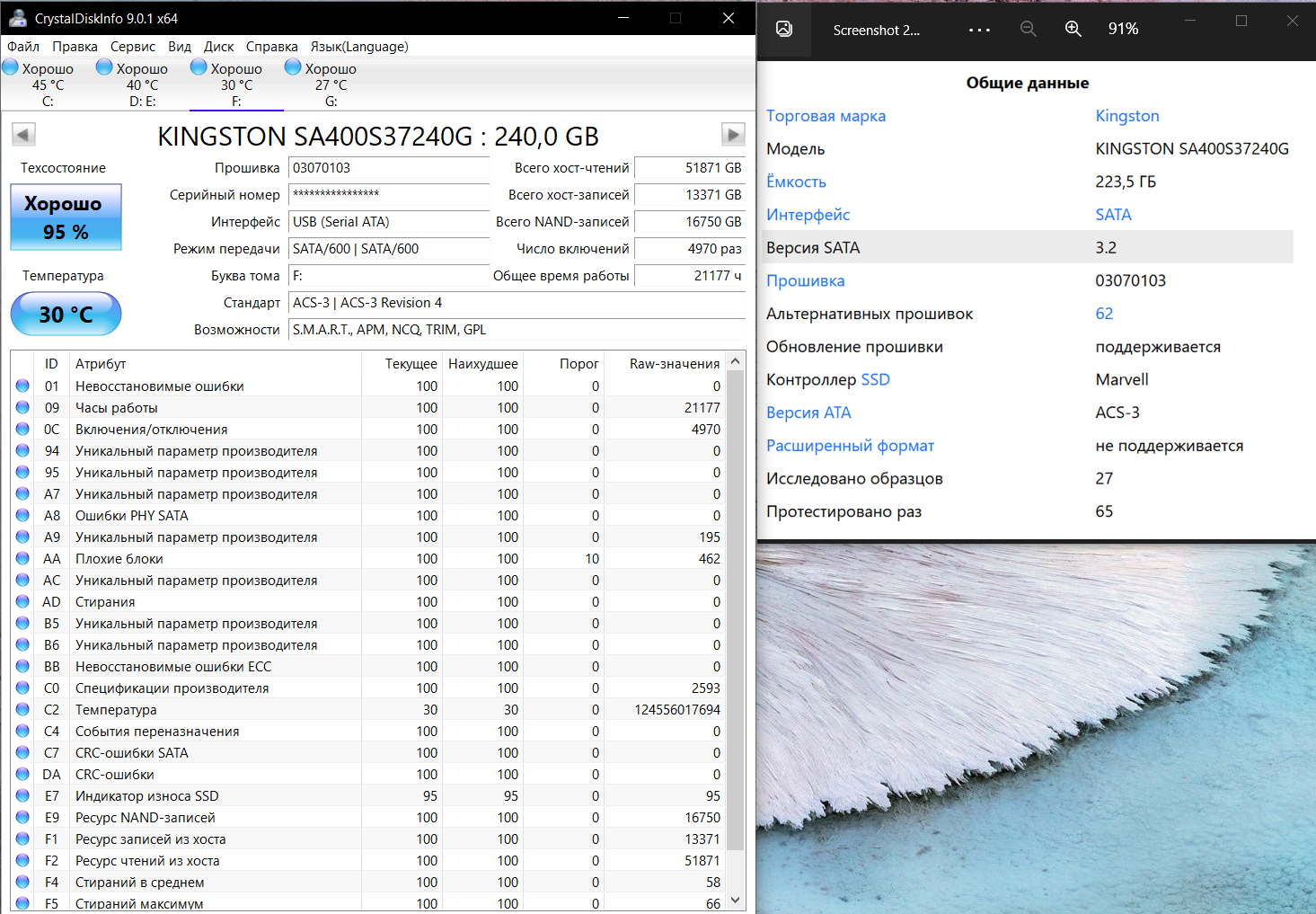Click scroll-up arrow of the attribute list
This screenshot has height=914, width=1316.
coord(736,361)
